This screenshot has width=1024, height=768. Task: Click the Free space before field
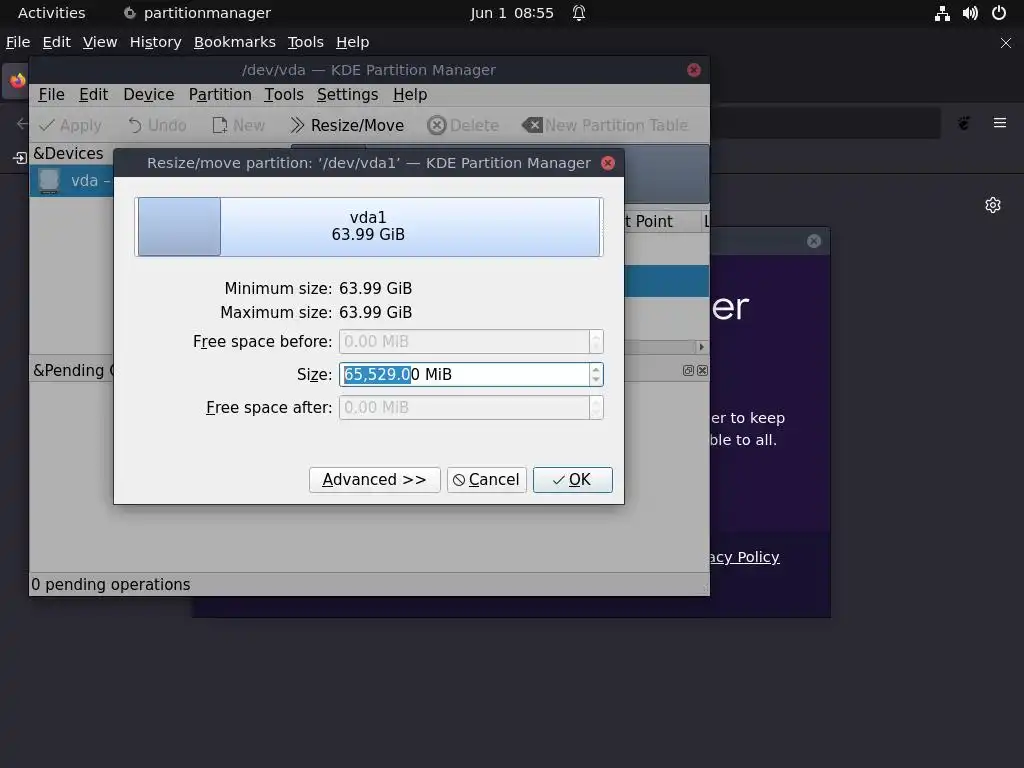pyautogui.click(x=470, y=342)
